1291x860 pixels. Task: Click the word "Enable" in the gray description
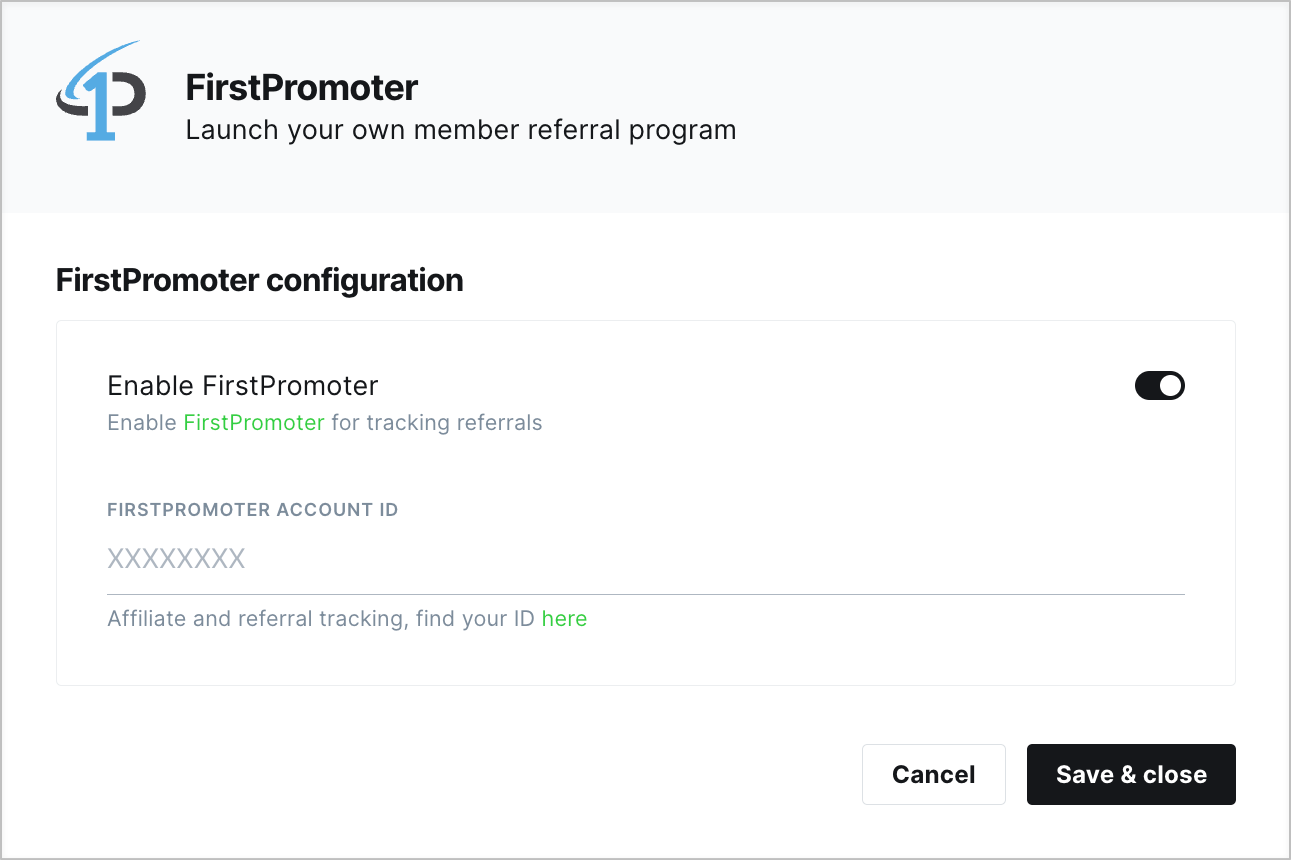tap(142, 423)
